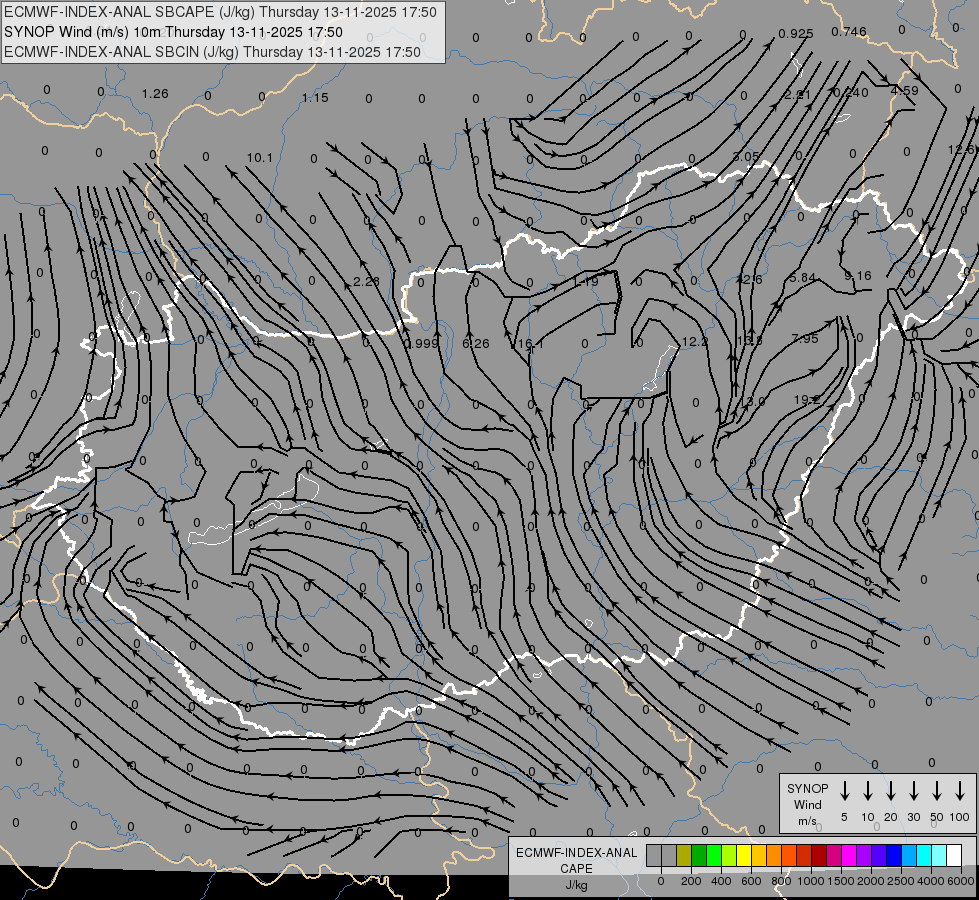The image size is (979, 900).
Task: Click the ECMWF-INDEX-ANAL legend label
Action: click(x=576, y=853)
